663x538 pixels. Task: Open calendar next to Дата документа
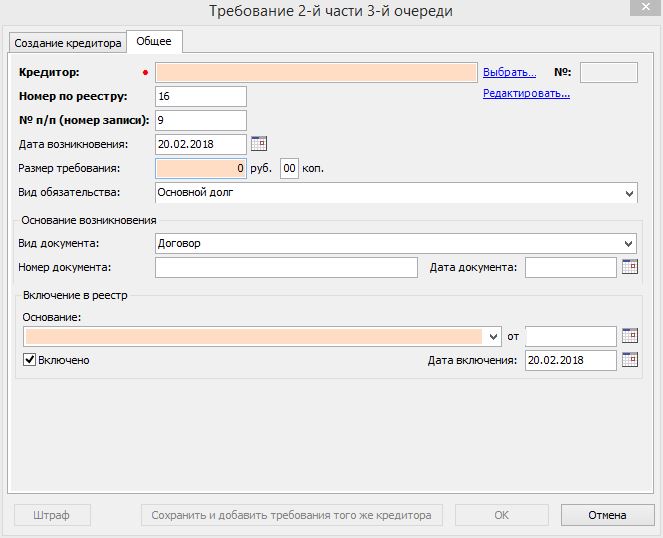(x=629, y=267)
